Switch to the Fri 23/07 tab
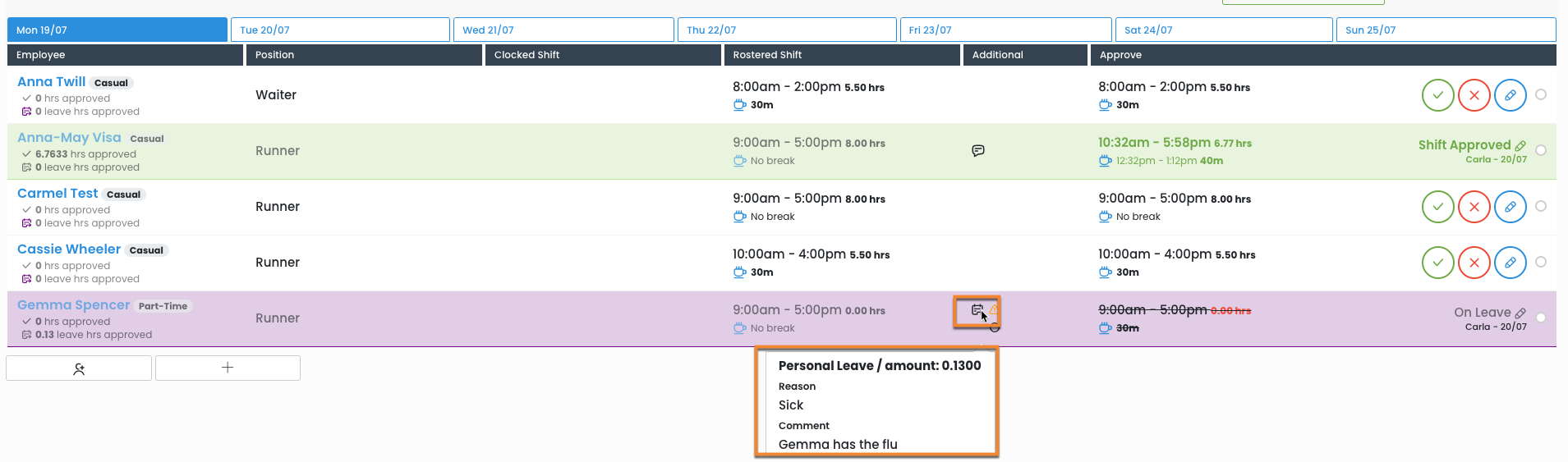 click(x=1005, y=30)
